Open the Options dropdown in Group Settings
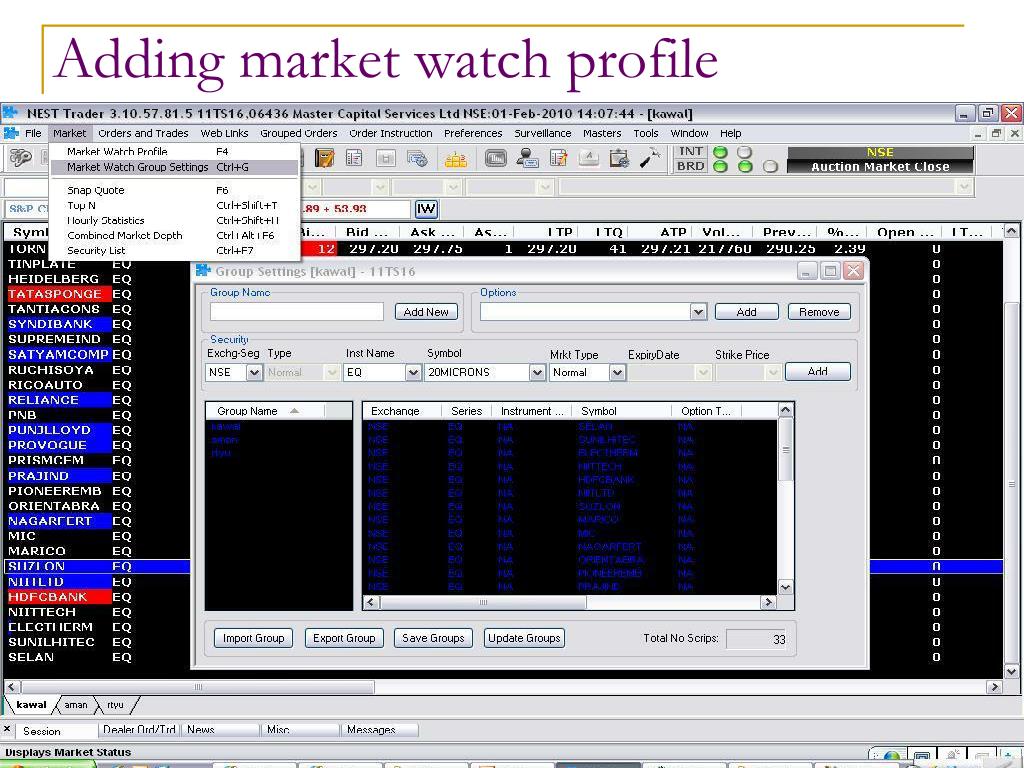The height and width of the screenshot is (768, 1024). click(x=698, y=312)
